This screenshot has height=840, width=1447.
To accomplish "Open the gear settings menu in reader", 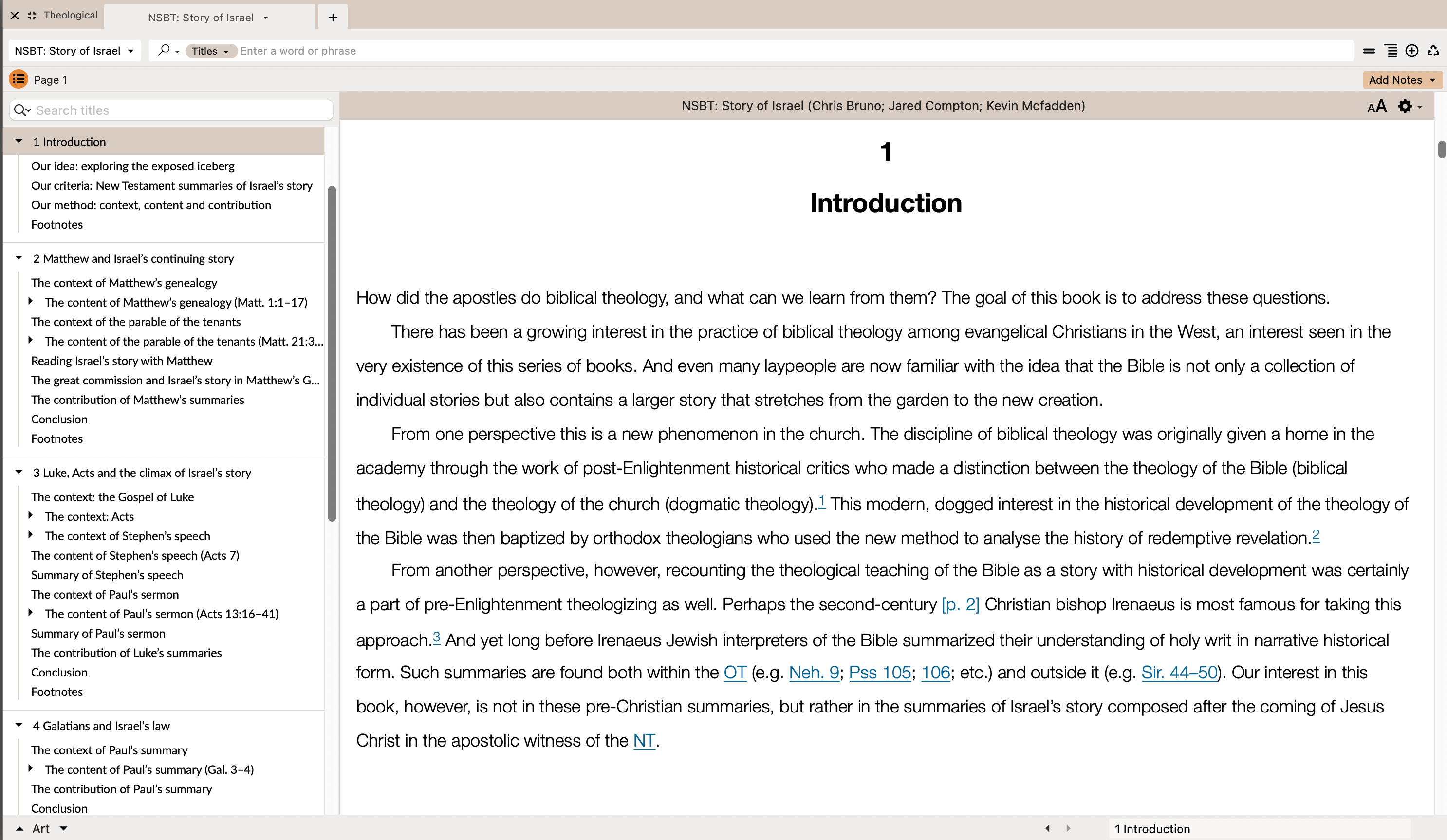I will coord(1410,106).
